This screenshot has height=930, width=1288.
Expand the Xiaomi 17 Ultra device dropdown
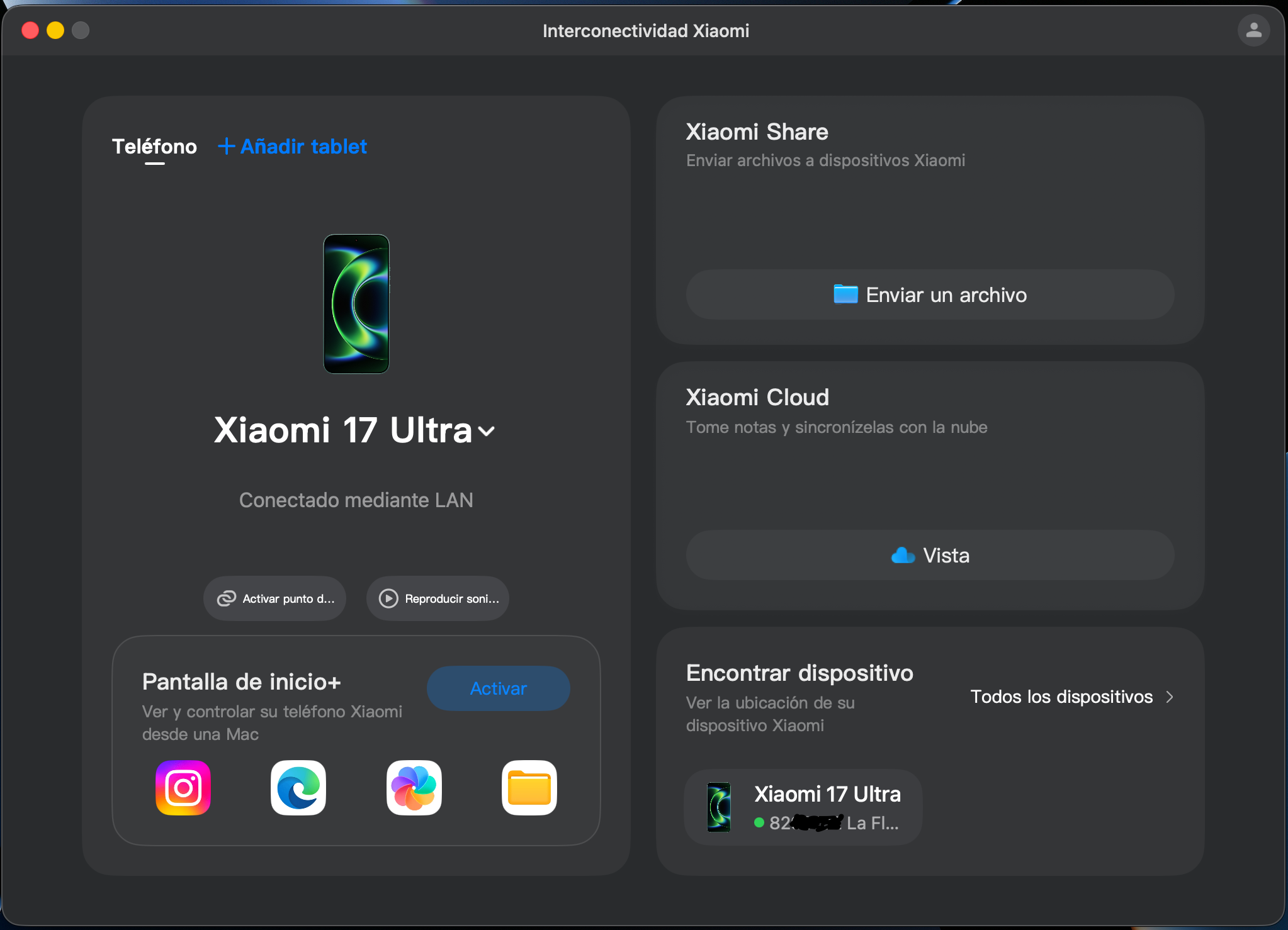[x=486, y=432]
